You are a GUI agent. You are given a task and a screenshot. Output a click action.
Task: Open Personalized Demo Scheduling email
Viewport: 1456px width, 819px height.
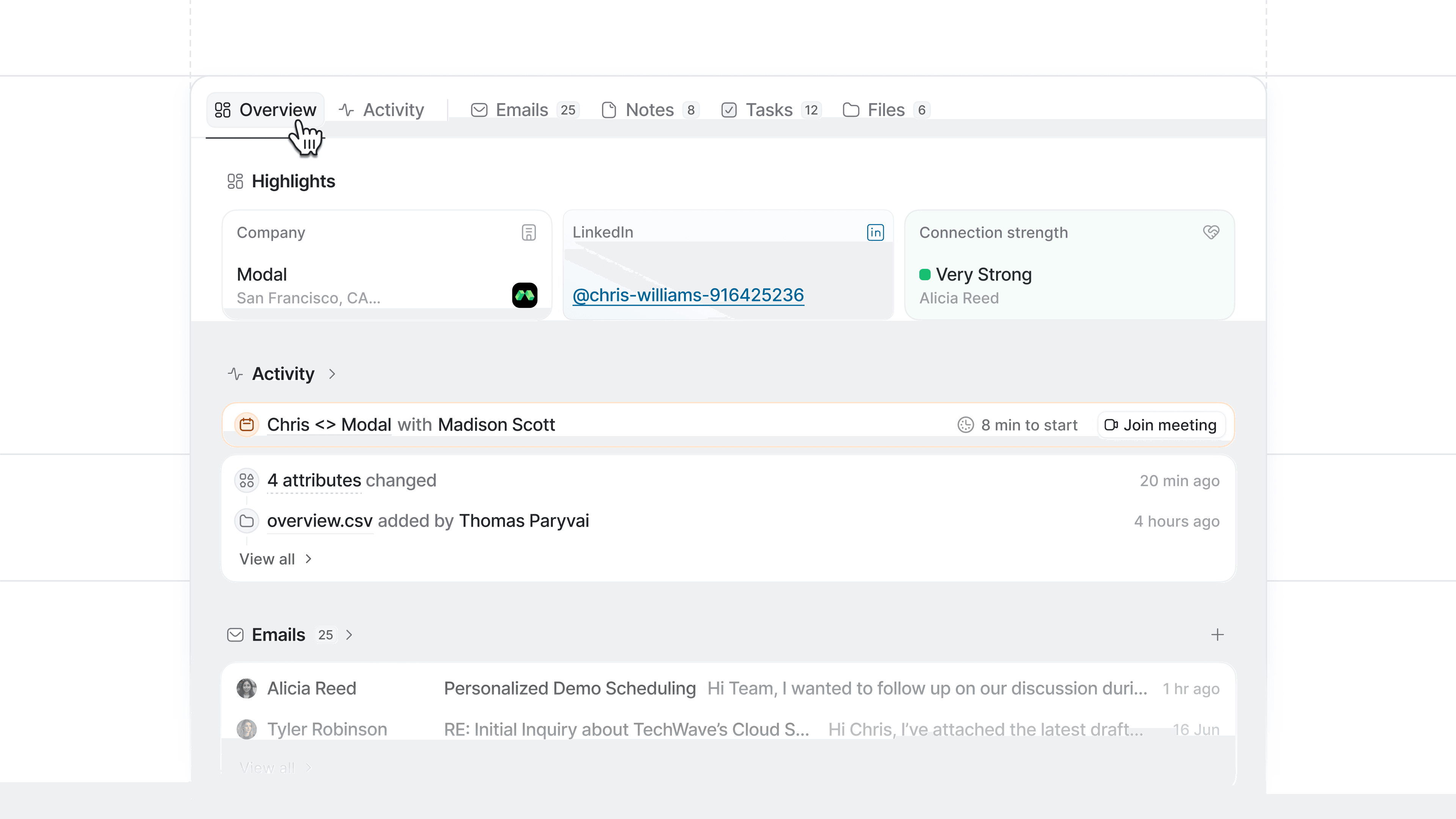pos(570,689)
